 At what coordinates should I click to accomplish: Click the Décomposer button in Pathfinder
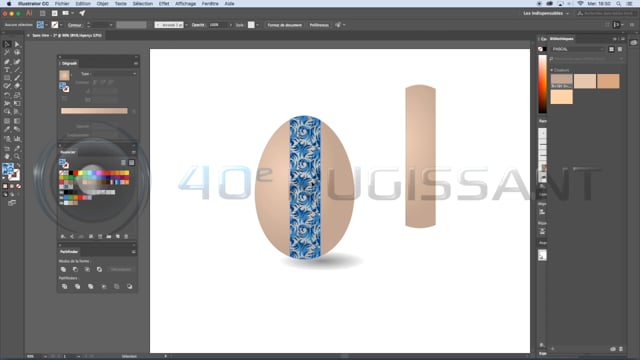pos(121,269)
